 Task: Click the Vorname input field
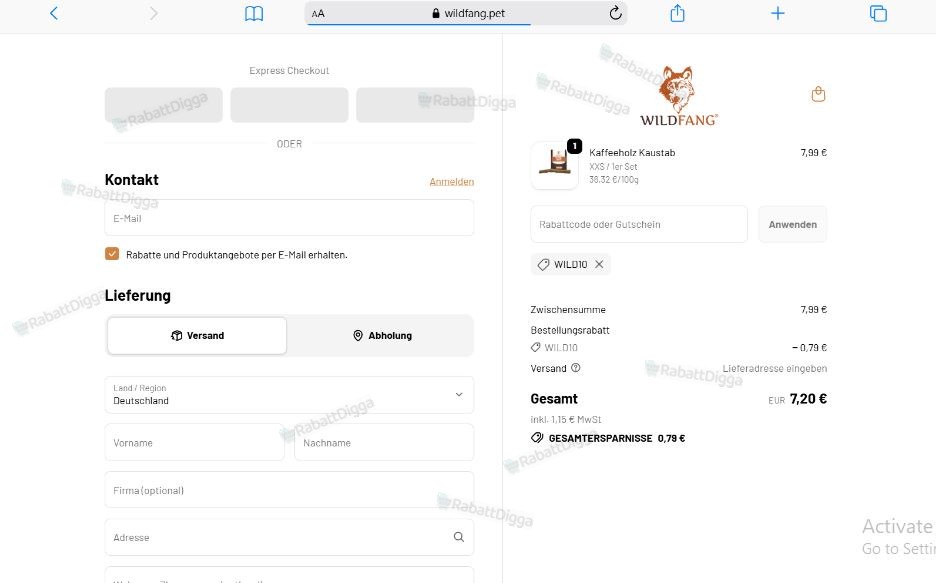pos(195,442)
